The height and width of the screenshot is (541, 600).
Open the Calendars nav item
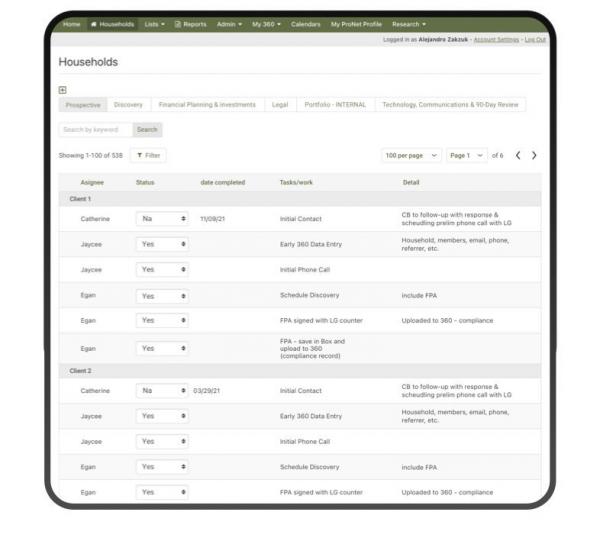click(305, 24)
